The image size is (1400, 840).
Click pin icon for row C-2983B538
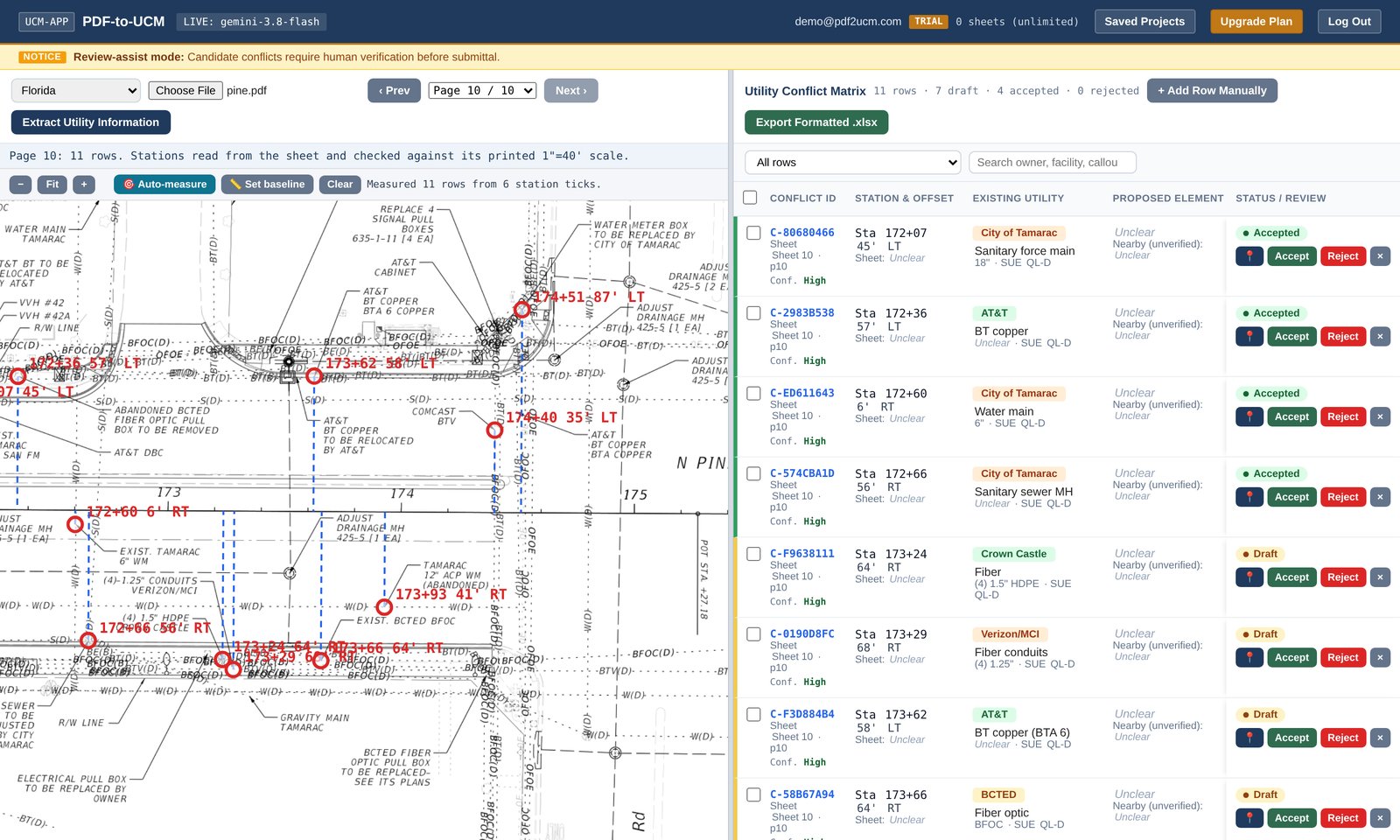coord(1249,337)
